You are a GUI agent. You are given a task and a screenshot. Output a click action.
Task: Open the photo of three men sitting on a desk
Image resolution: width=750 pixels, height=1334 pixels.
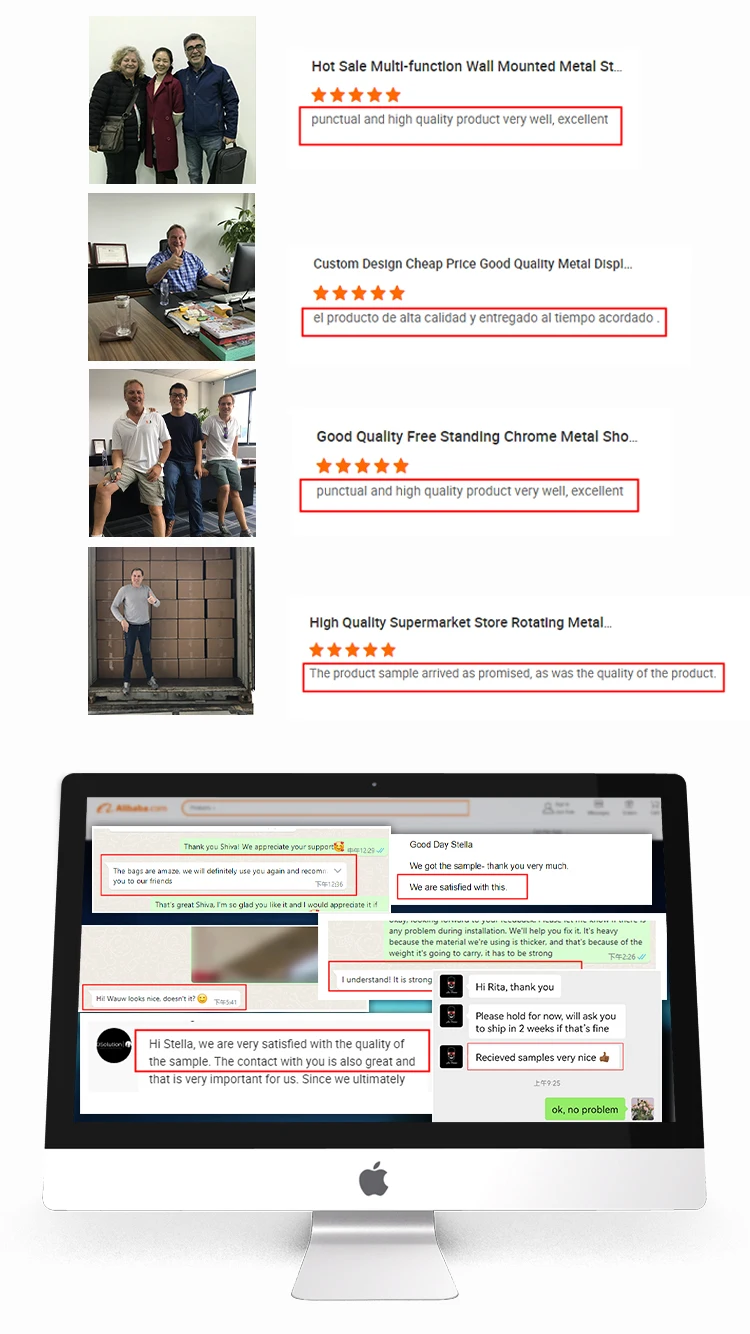point(172,453)
